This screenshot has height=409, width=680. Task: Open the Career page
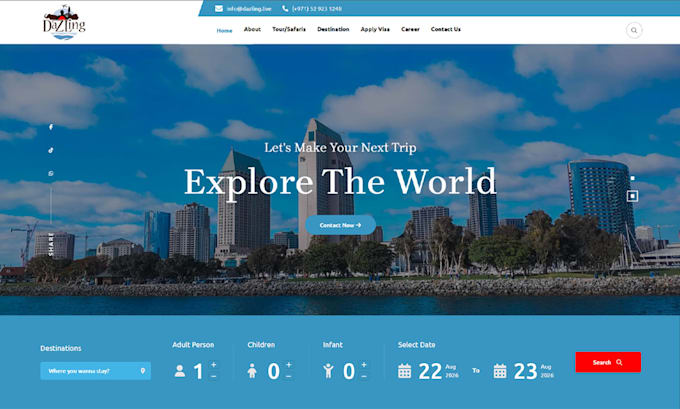[410, 29]
